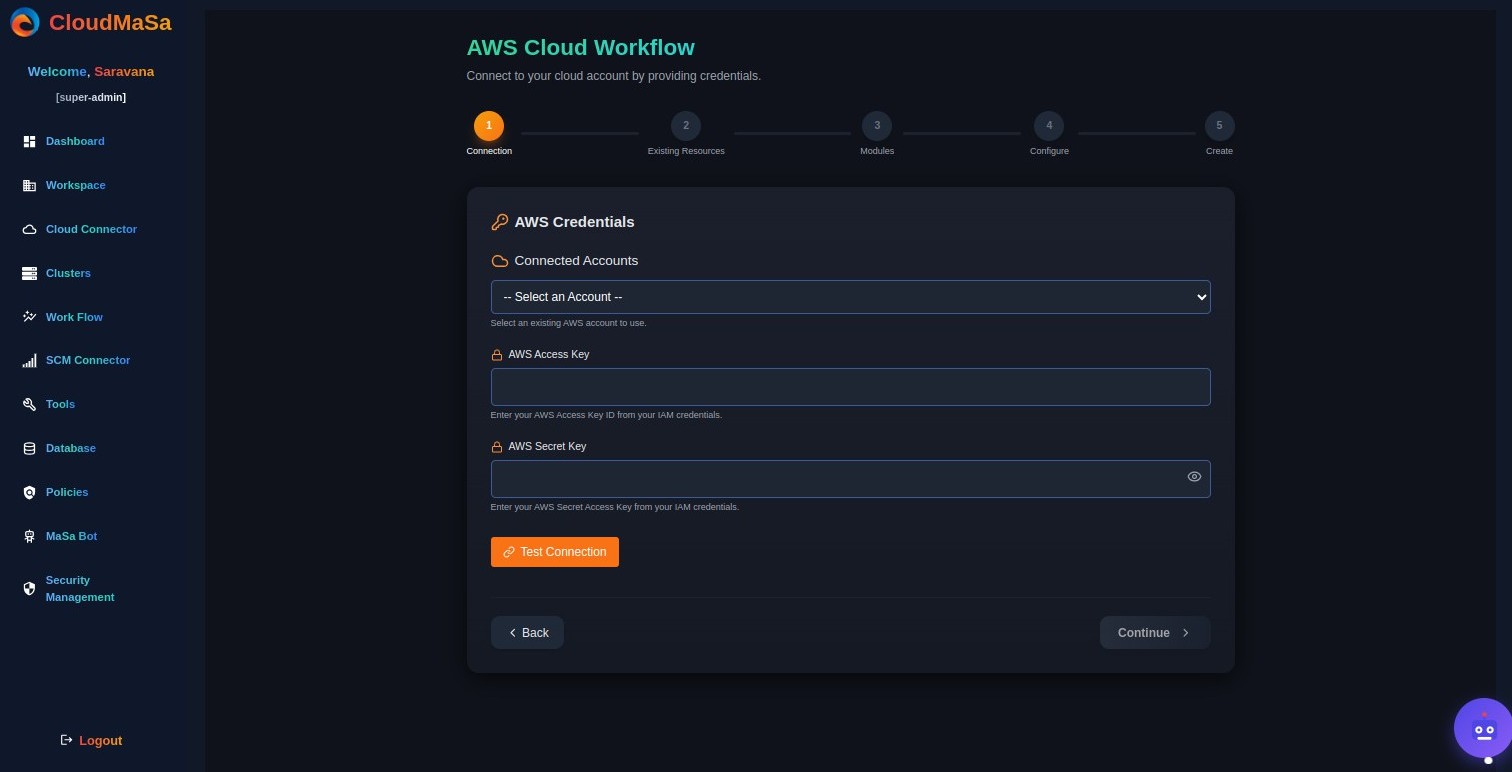Click the Database cylinder icon
1512x772 pixels.
pyautogui.click(x=29, y=449)
